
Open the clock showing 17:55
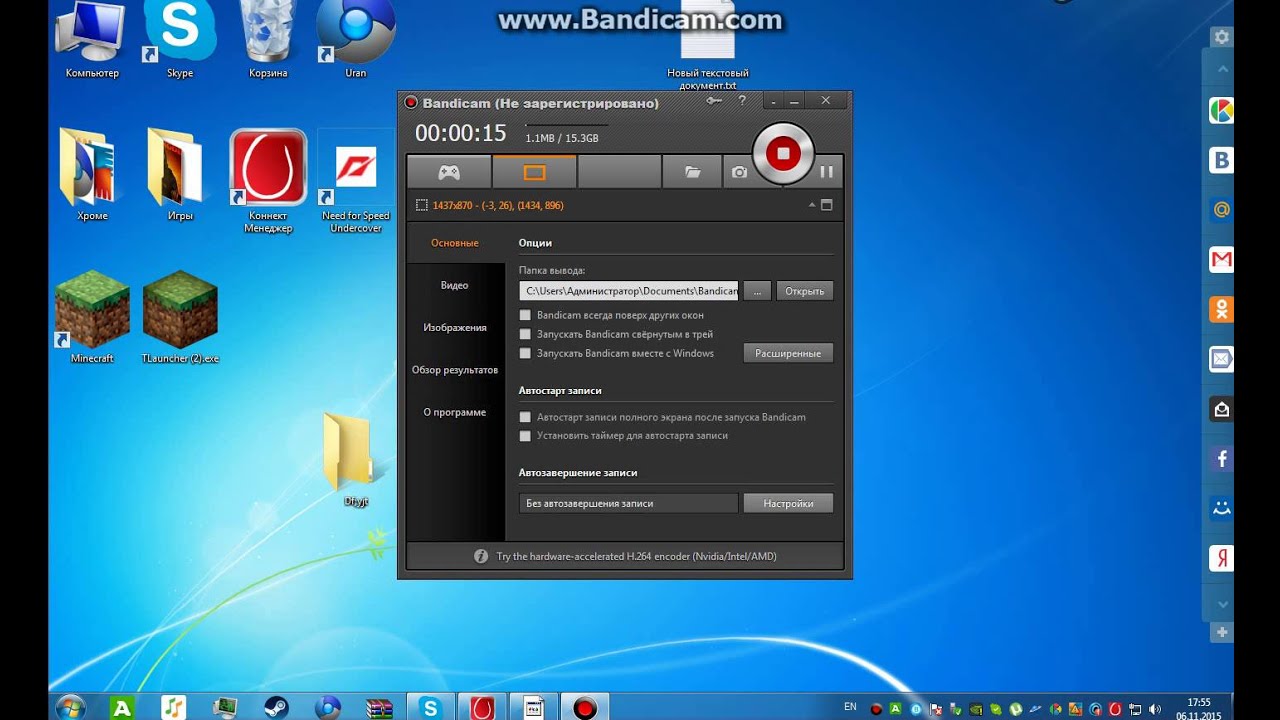pyautogui.click(x=1198, y=708)
